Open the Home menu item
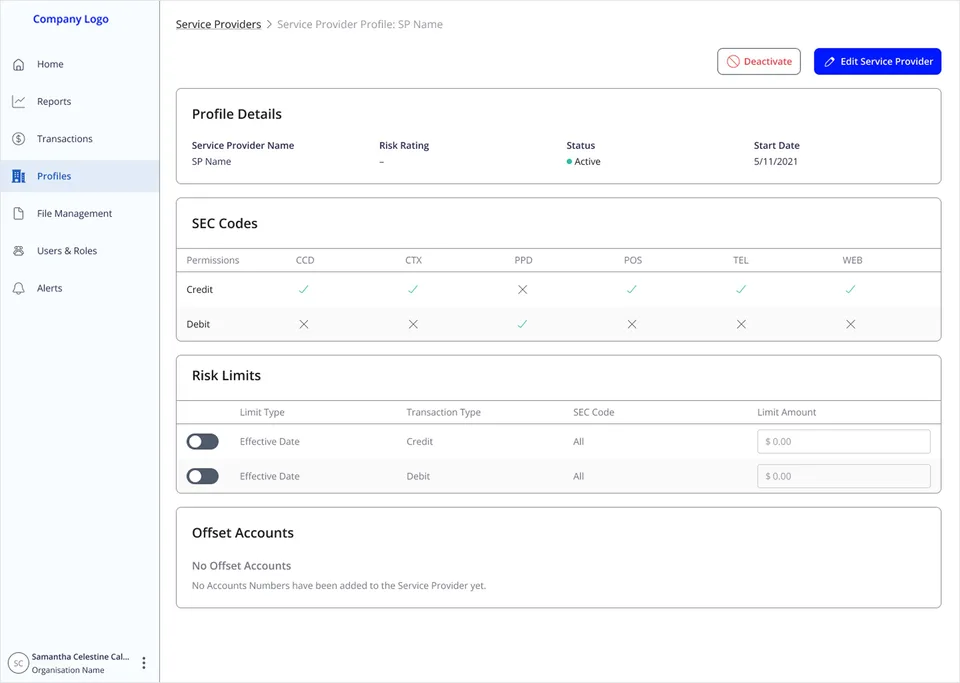Image resolution: width=960 pixels, height=683 pixels. point(80,64)
